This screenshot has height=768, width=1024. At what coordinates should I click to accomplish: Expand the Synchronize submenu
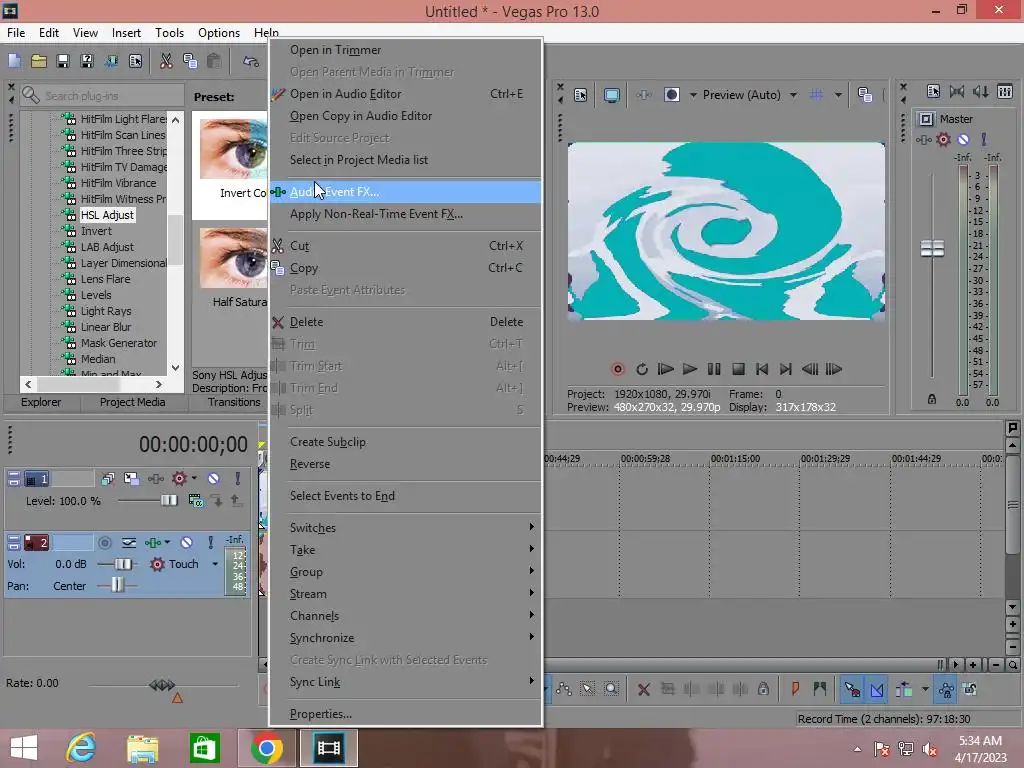(x=406, y=638)
